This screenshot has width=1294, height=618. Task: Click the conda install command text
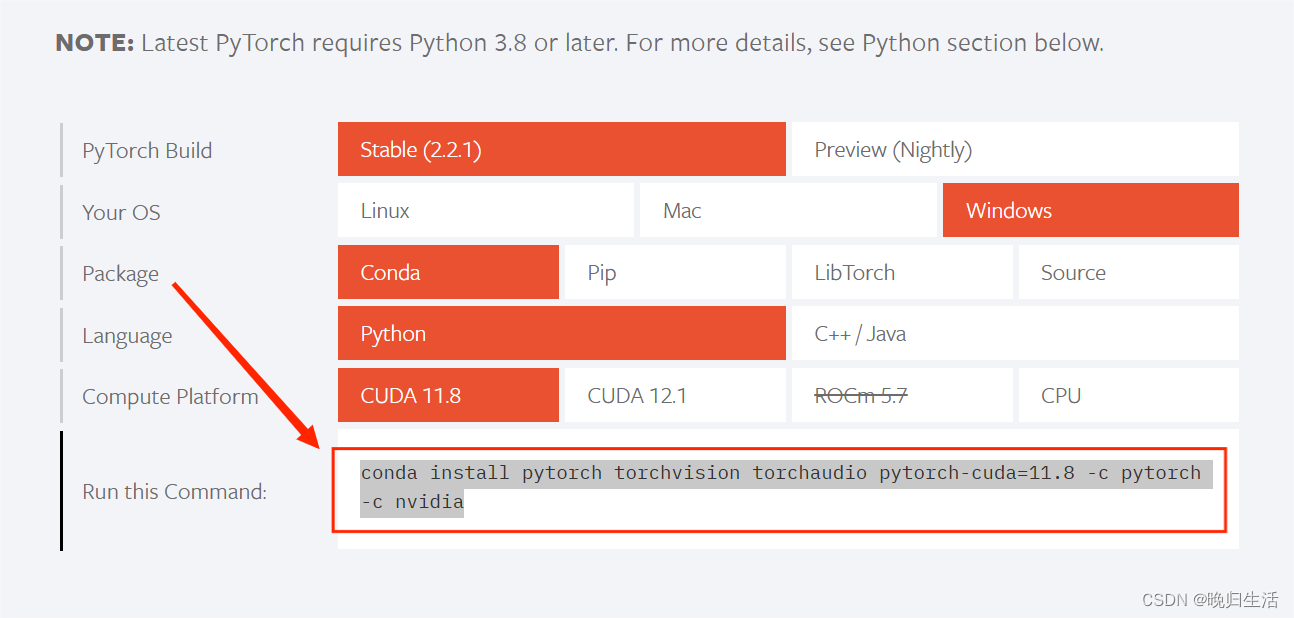tap(786, 487)
